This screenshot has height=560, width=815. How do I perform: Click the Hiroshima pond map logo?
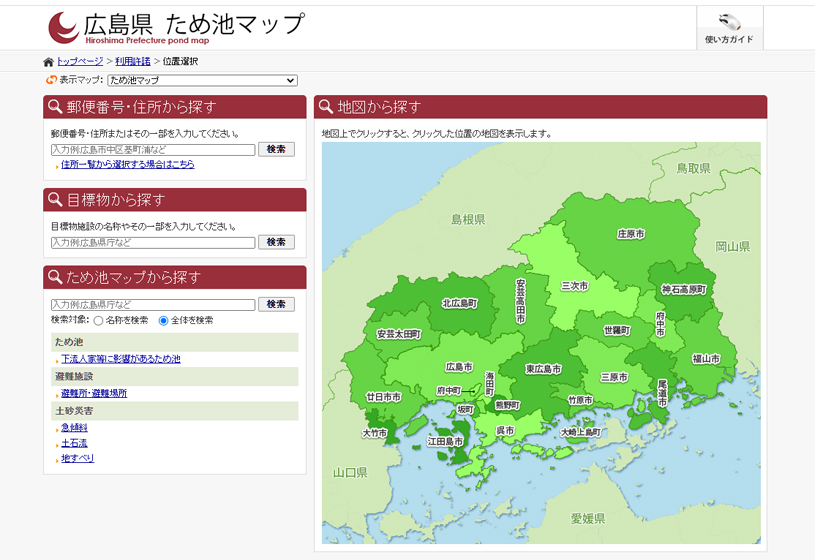[x=175, y=27]
